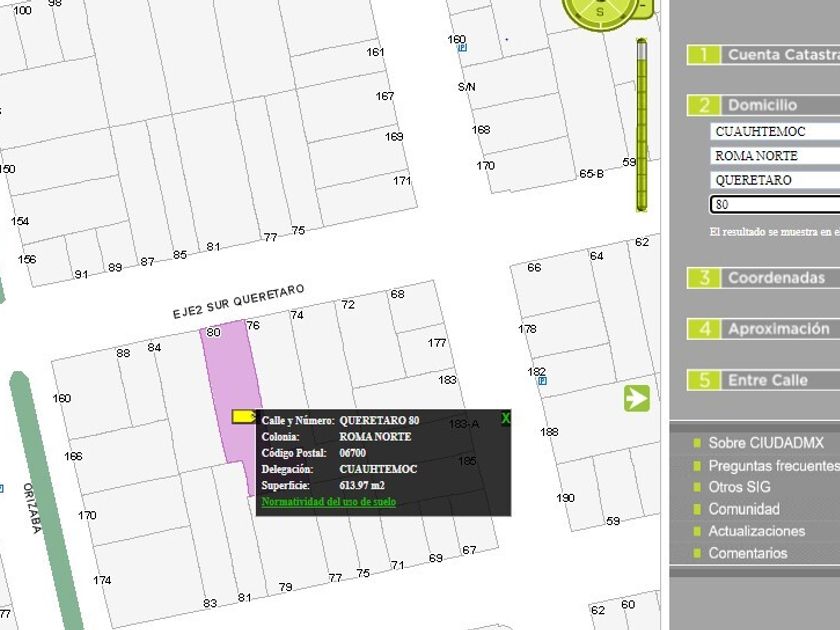Image resolution: width=840 pixels, height=630 pixels.
Task: Click parcel number 167 on the map
Action: pyautogui.click(x=385, y=96)
